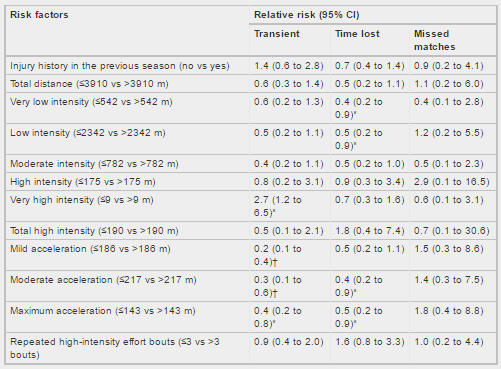Select the 2.9 (0.1 to 16.5) missed matches value
501x369 pixels.
pos(451,182)
